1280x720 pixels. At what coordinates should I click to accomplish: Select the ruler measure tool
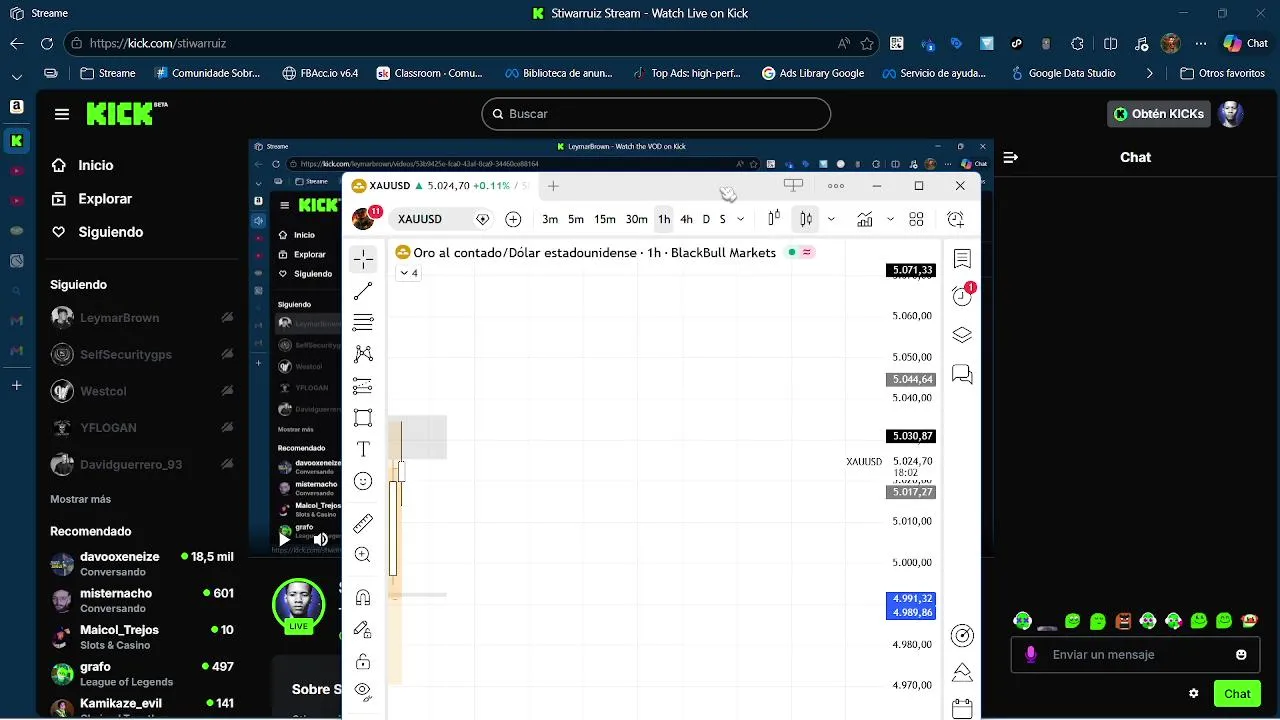coord(363,523)
